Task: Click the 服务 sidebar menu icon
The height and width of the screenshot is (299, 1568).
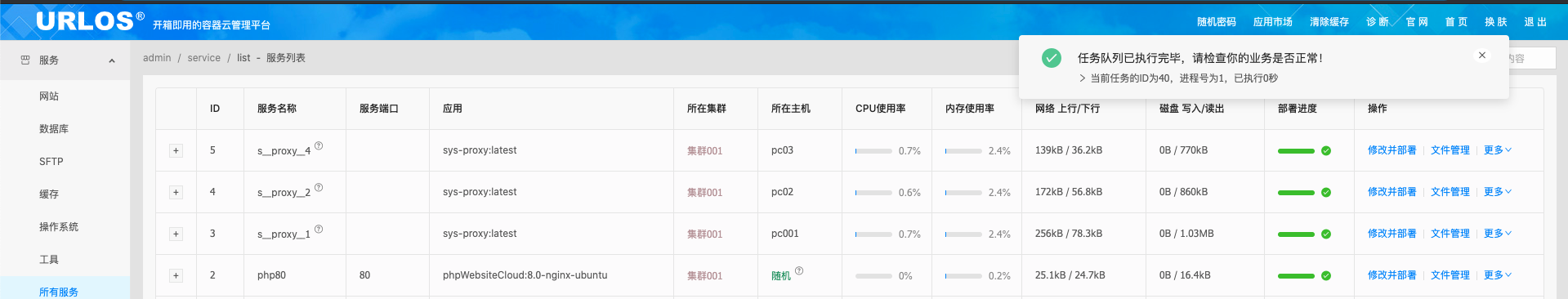Action: point(25,60)
